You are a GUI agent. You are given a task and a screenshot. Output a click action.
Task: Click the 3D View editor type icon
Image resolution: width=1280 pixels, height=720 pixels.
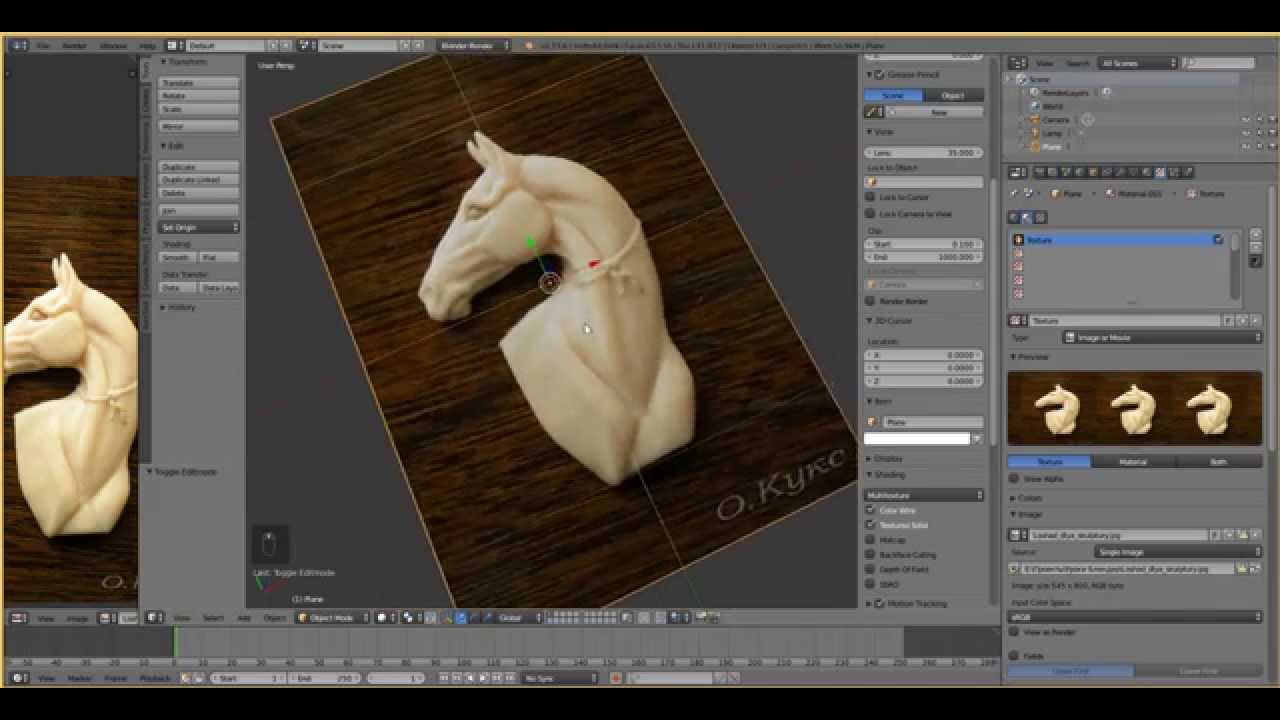pyautogui.click(x=156, y=618)
